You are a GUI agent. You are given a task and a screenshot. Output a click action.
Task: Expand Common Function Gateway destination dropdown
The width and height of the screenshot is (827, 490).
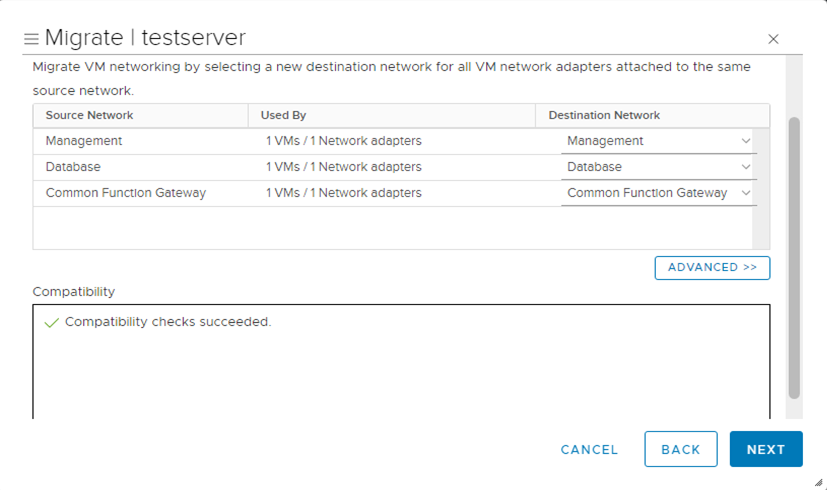point(746,193)
